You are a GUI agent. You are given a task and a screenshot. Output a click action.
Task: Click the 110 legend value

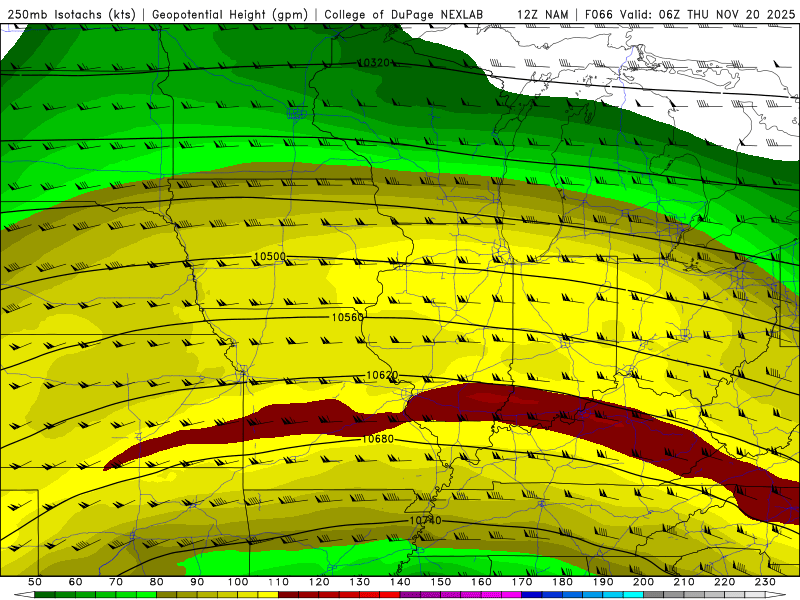point(278,582)
